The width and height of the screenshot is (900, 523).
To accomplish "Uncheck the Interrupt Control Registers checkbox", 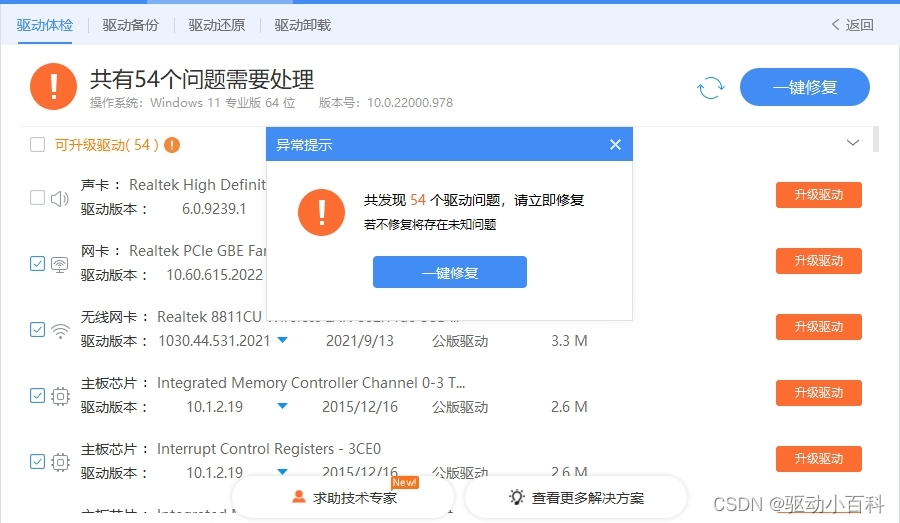I will click(37, 462).
